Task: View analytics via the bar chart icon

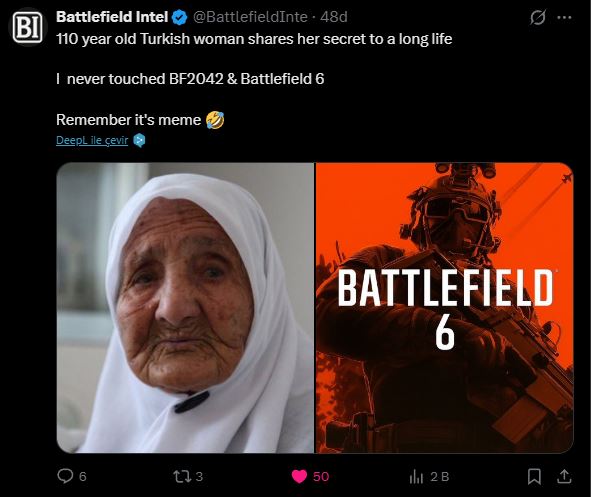Action: click(416, 477)
